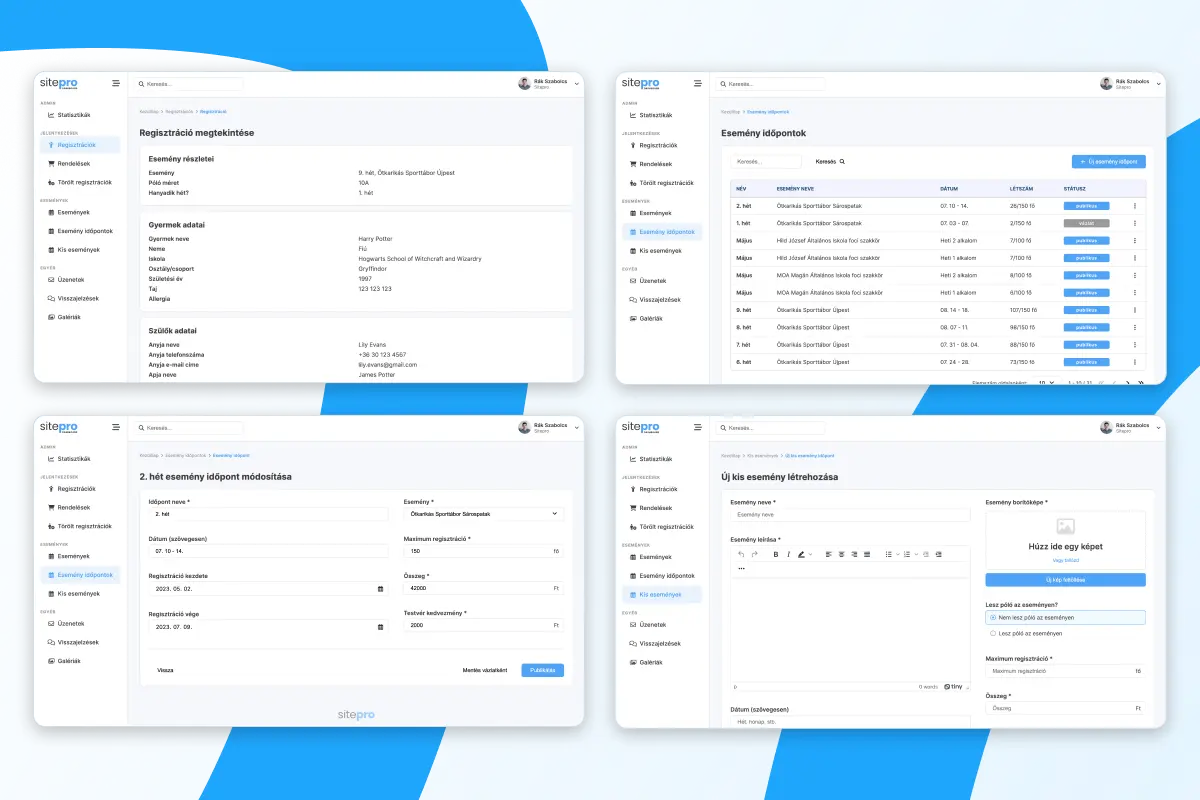Justify text in the description editor

pos(867,554)
